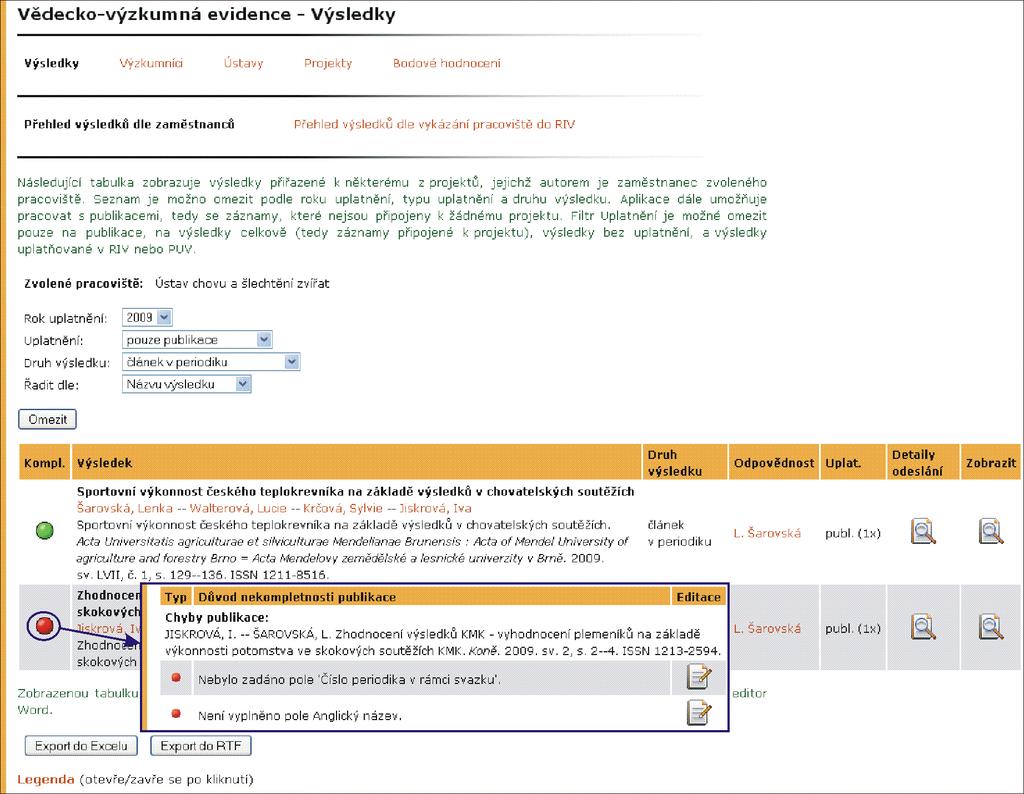The height and width of the screenshot is (794, 1024).
Task: Open the Řadit dle 'Názvu výsledku' dropdown
Action: [x=187, y=384]
